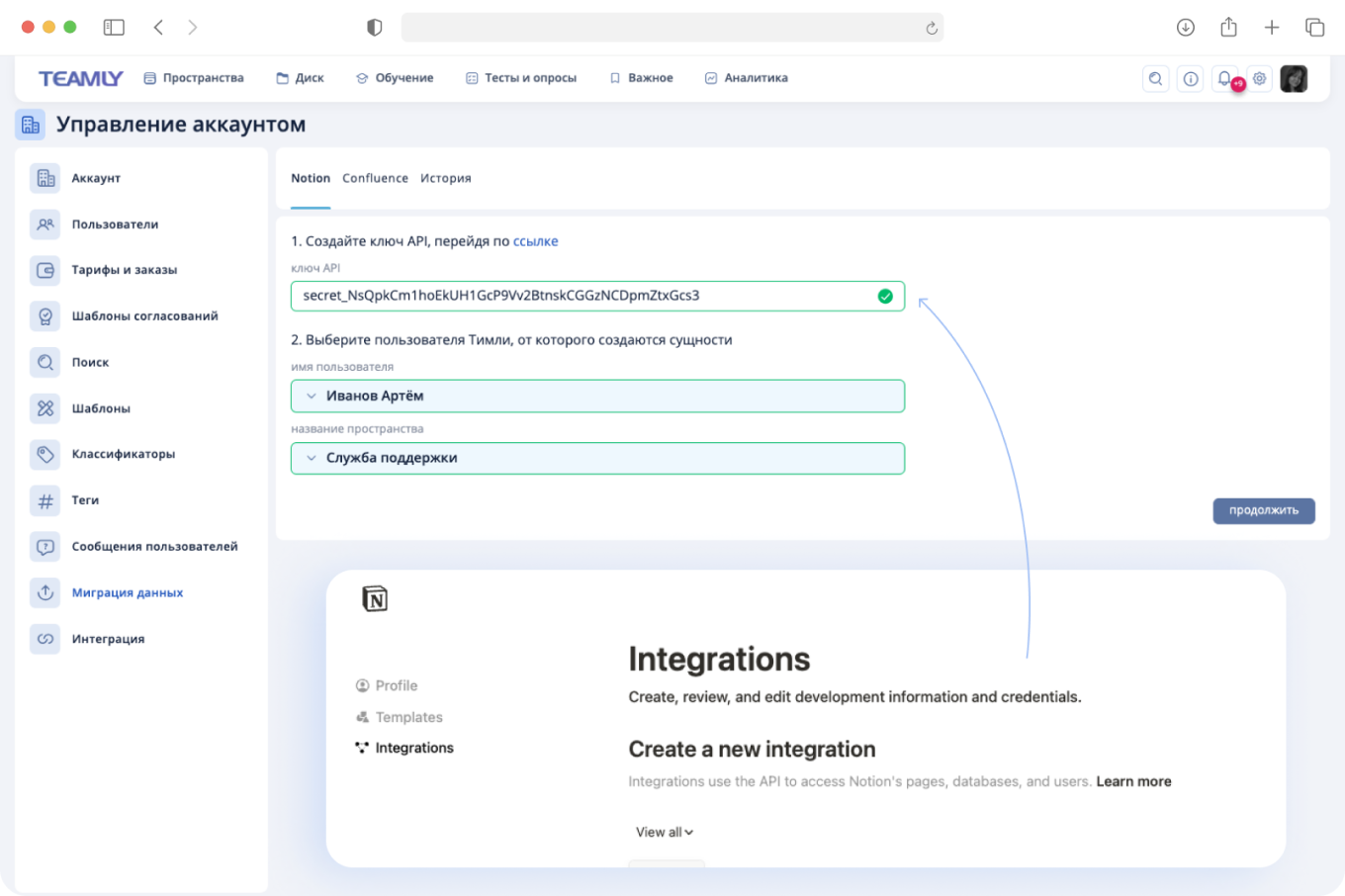This screenshot has width=1345, height=896.
Task: Expand the View all dropdown
Action: (664, 832)
